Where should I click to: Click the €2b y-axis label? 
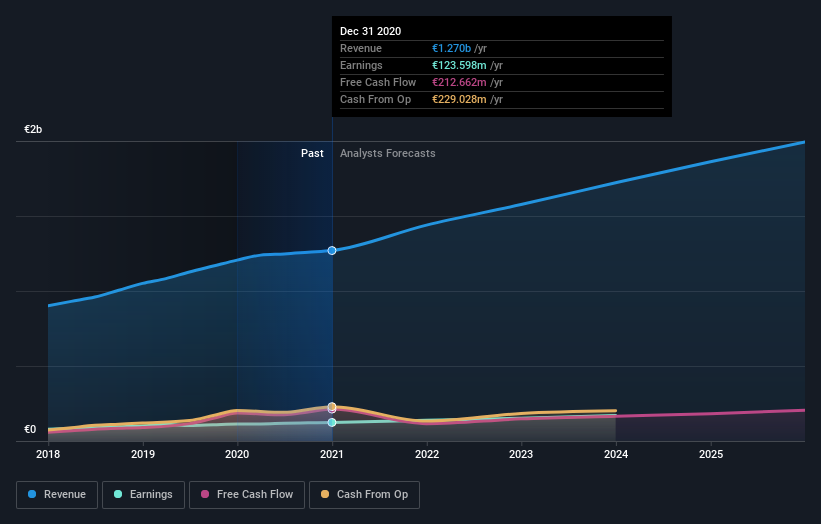pyautogui.click(x=33, y=129)
